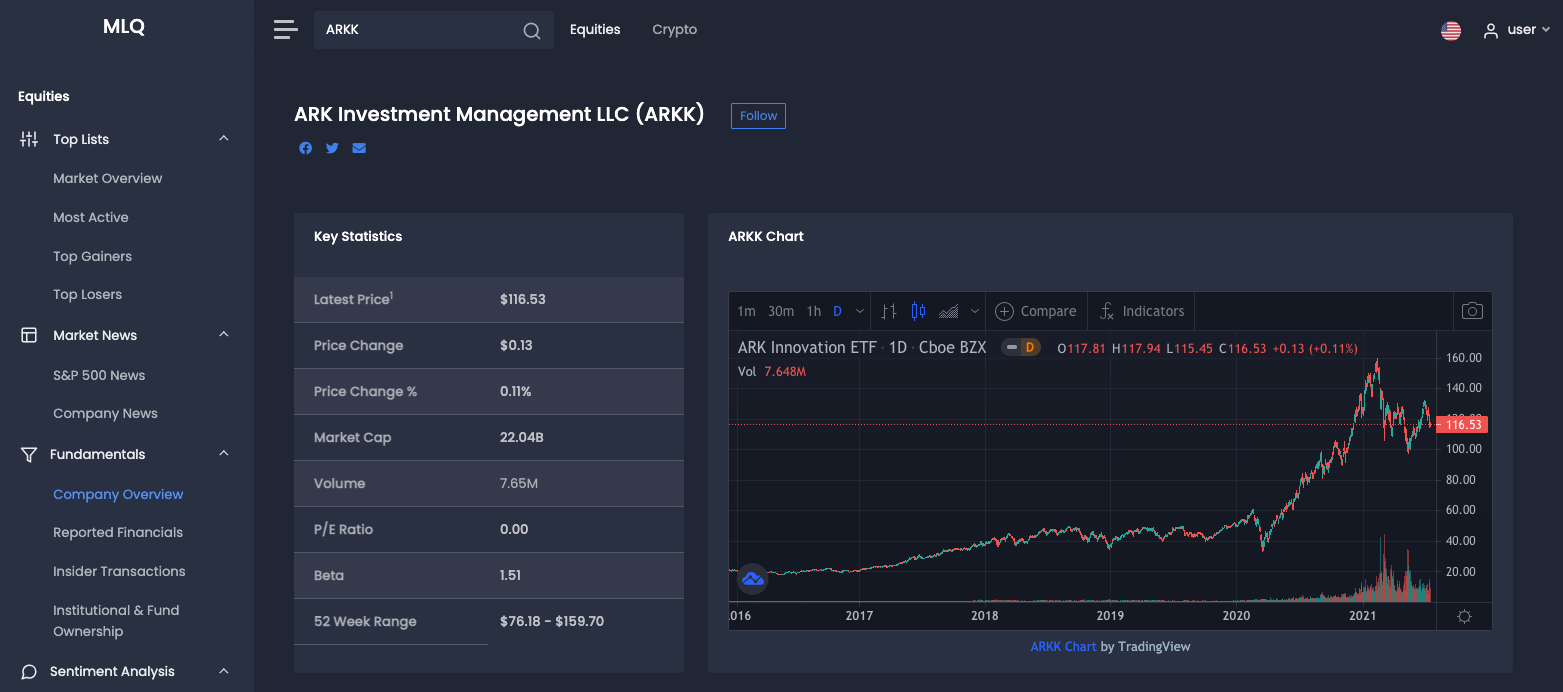Select area chart style icon
Viewport: 1563px width, 692px height.
(948, 311)
